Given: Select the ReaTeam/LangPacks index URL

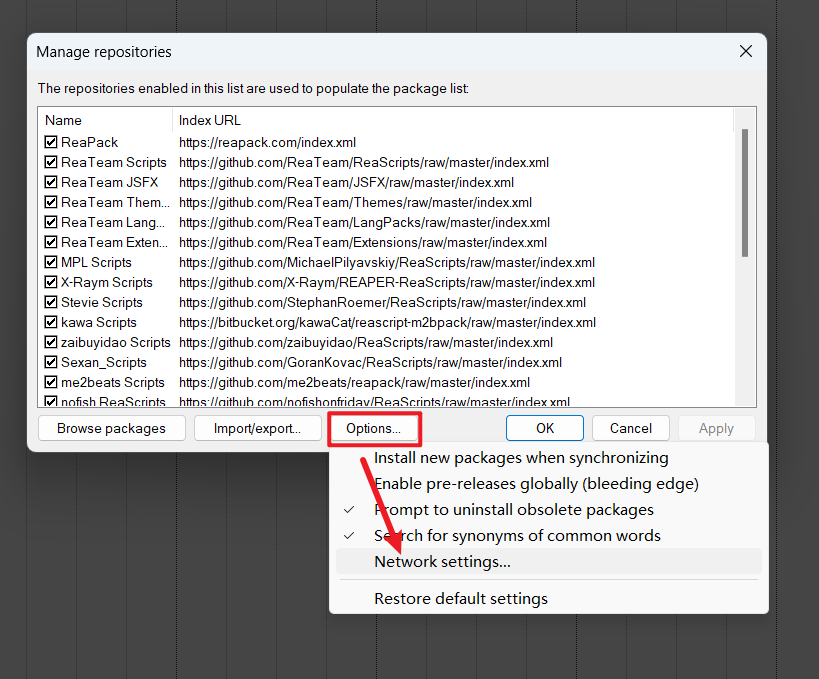Looking at the screenshot, I should [x=365, y=222].
